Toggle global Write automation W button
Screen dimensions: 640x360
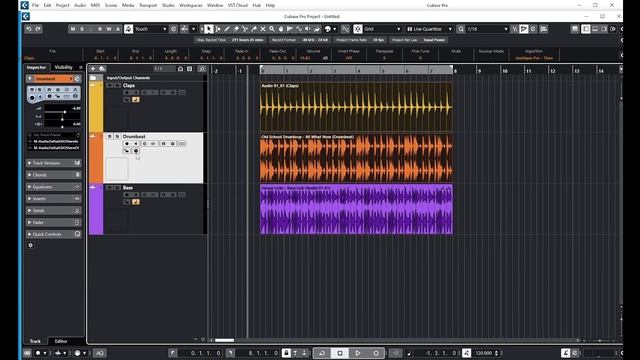[x=109, y=29]
